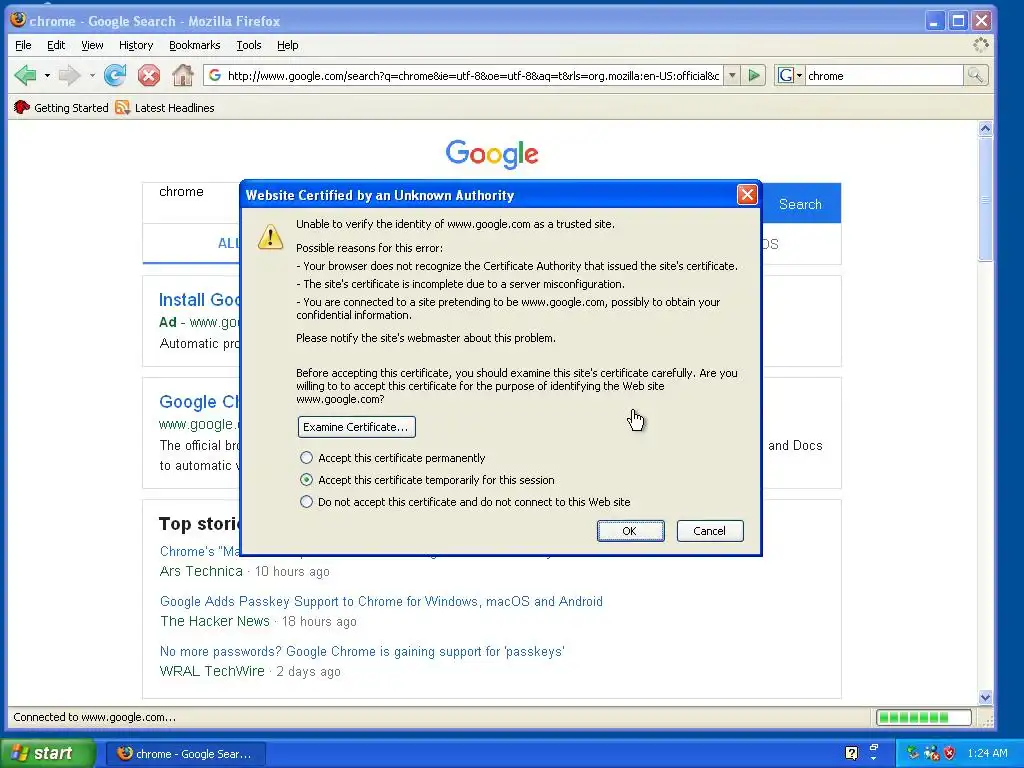Click the page loading progress bar

923,718
